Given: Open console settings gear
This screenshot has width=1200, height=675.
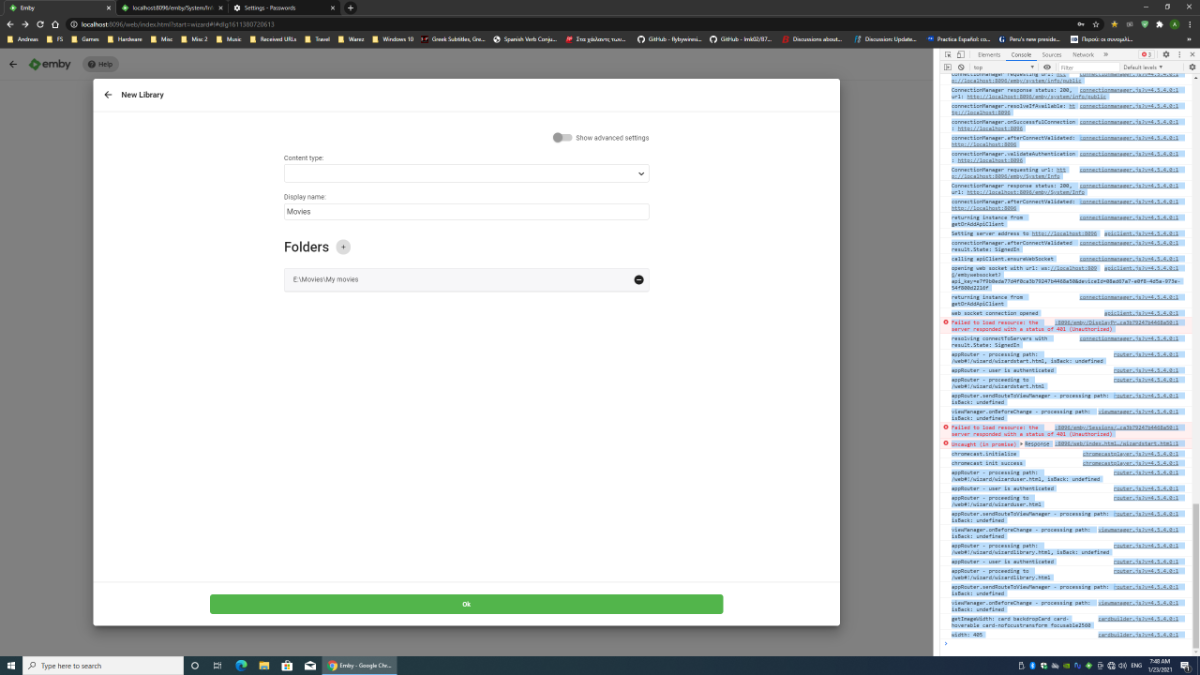Looking at the screenshot, I should click(1192, 67).
